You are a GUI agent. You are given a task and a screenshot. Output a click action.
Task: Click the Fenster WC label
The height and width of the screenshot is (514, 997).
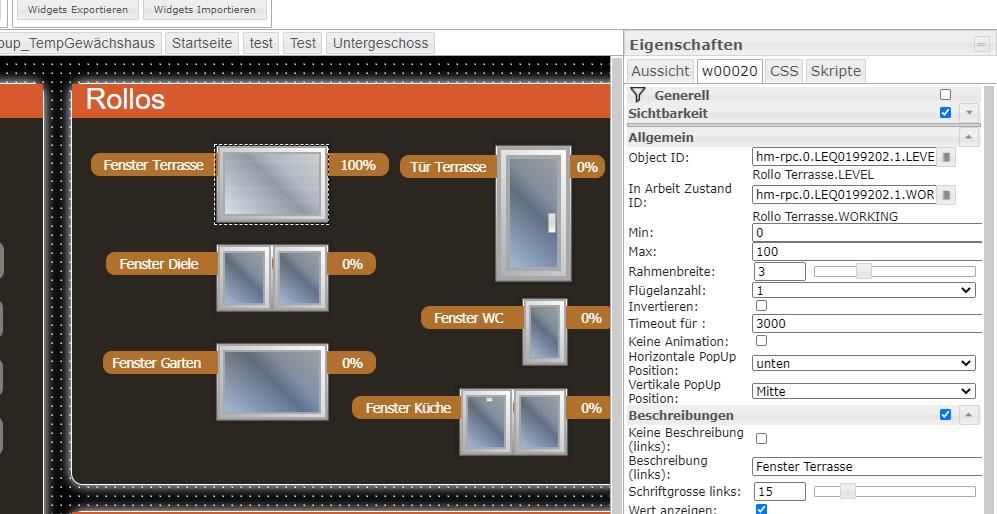pos(469,317)
